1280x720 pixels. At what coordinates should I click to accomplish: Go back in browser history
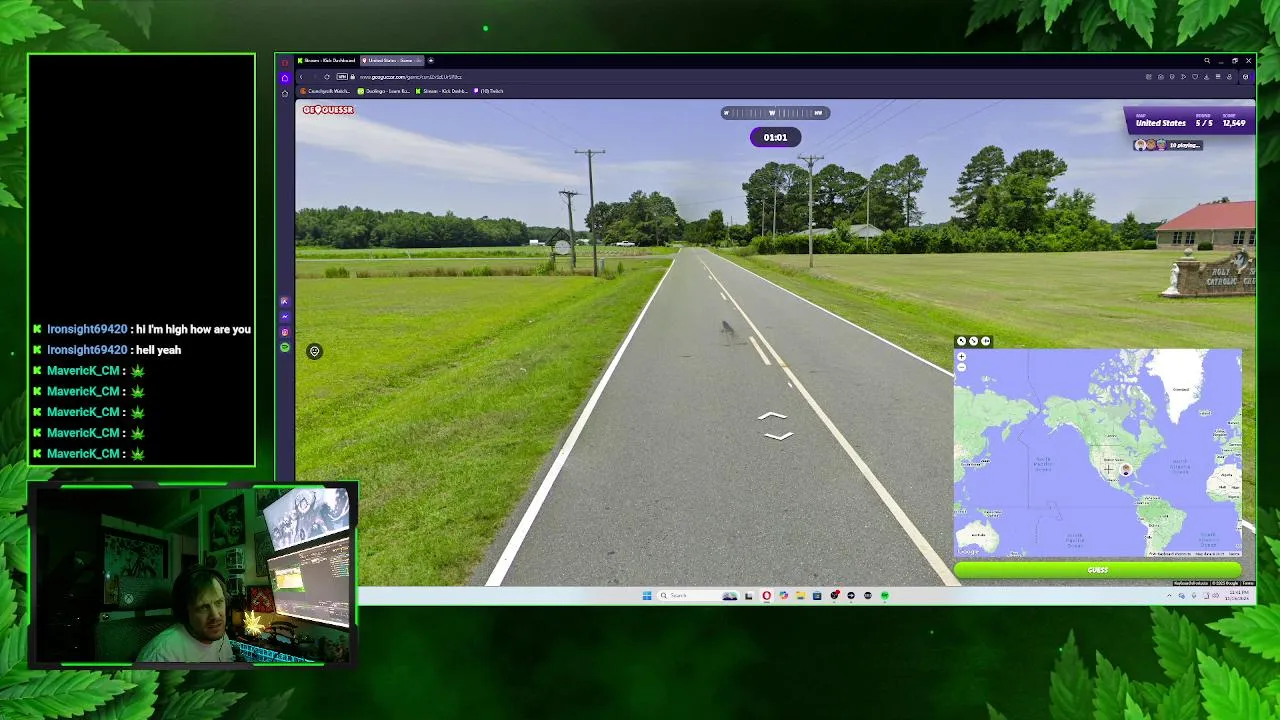(x=301, y=77)
